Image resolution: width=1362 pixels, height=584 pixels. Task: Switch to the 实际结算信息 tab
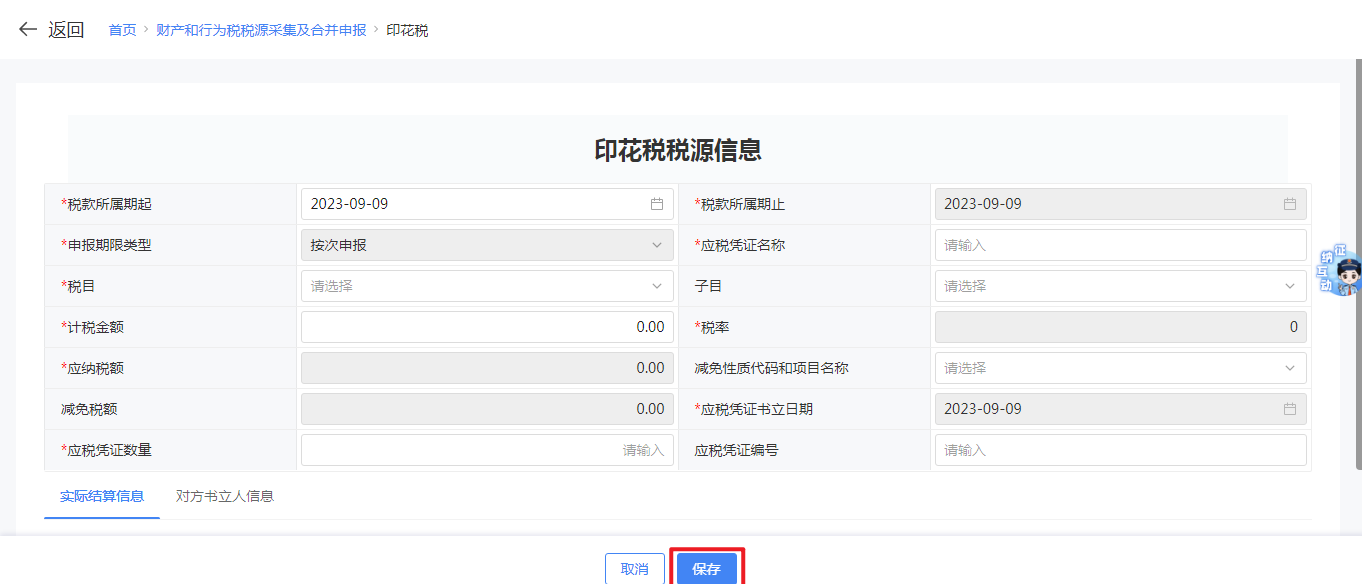coord(102,496)
